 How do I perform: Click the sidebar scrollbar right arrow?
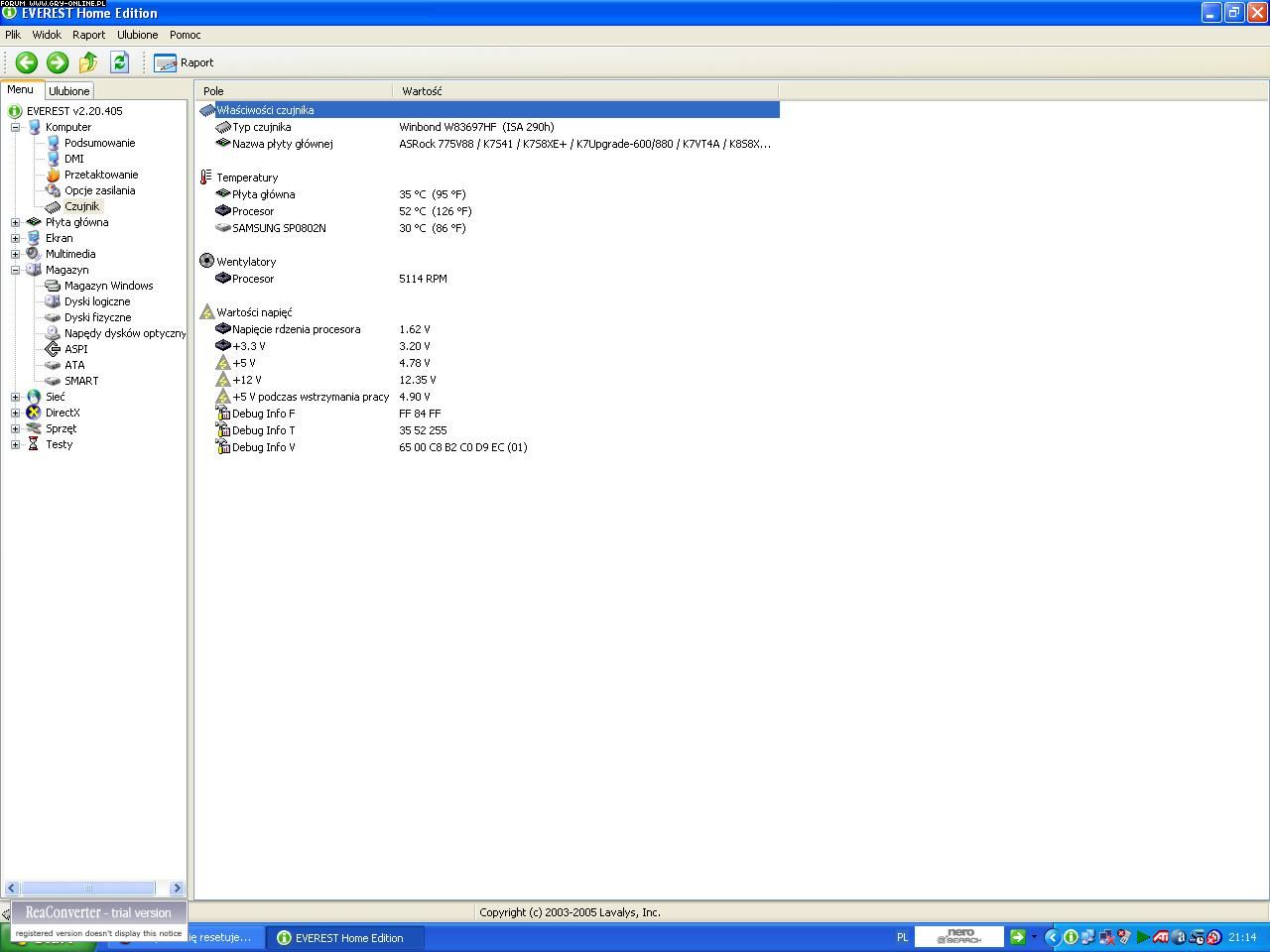[x=177, y=889]
